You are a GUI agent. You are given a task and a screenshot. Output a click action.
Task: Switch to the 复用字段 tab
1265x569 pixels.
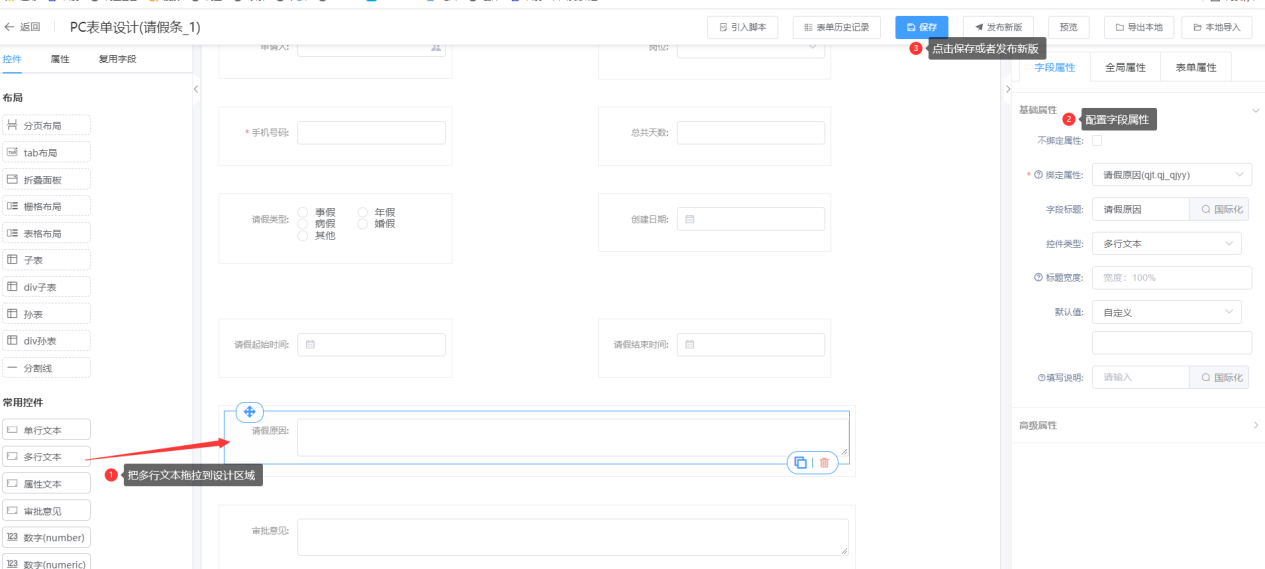(x=117, y=59)
